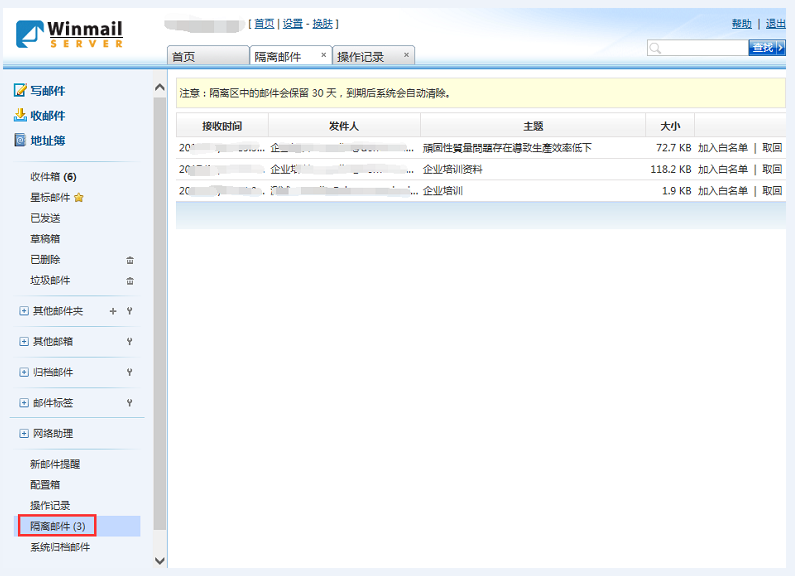
Task: Open the address book (地址簿) icon
Action: click(20, 140)
